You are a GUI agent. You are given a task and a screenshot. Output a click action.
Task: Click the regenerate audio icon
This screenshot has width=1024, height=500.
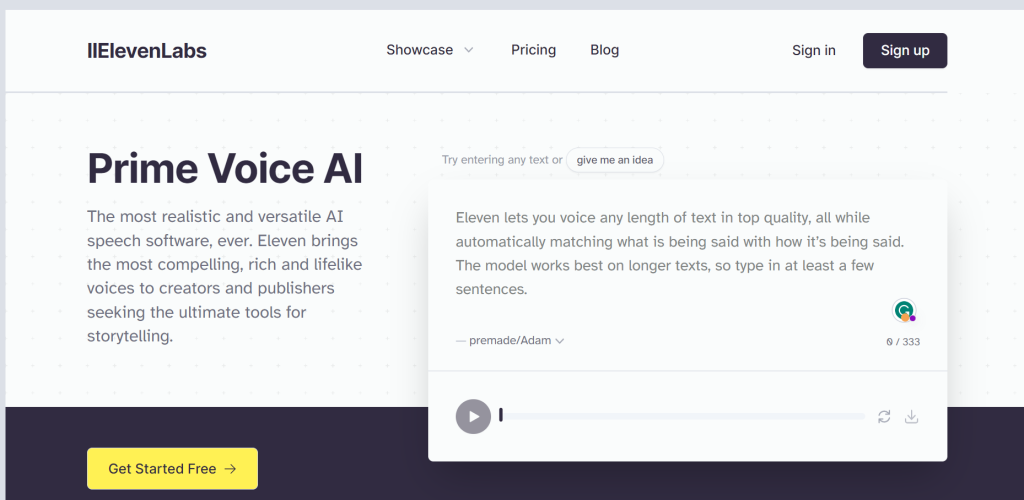coord(884,416)
